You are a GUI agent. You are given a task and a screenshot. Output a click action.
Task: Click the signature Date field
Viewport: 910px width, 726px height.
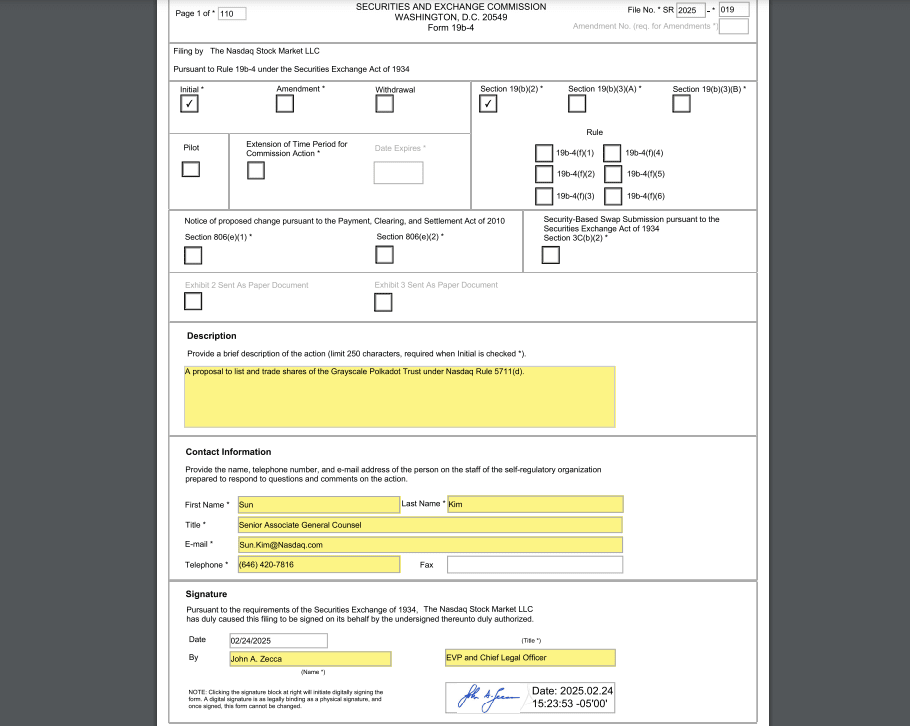[279, 641]
